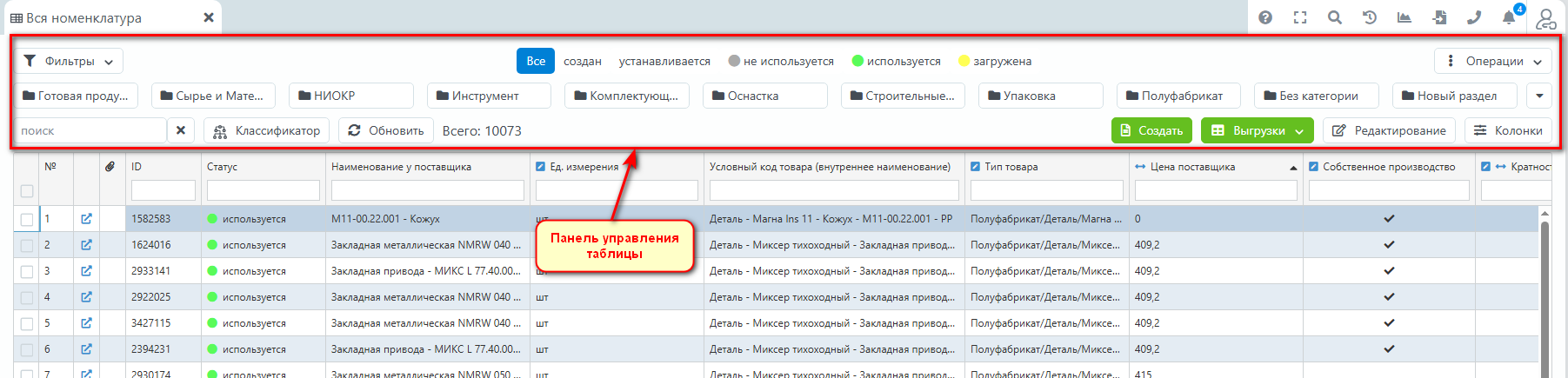The width and height of the screenshot is (1568, 378).
Task: Click the phone call icon
Action: (1474, 17)
